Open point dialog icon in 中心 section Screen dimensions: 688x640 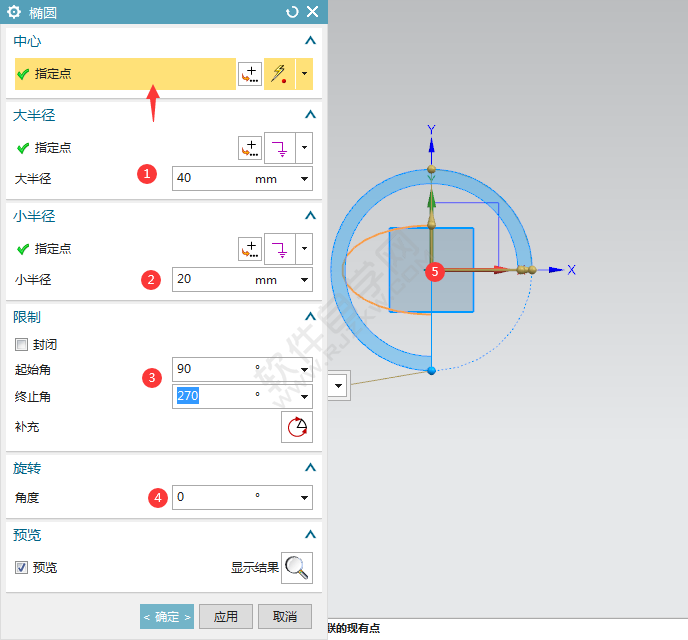pyautogui.click(x=250, y=74)
